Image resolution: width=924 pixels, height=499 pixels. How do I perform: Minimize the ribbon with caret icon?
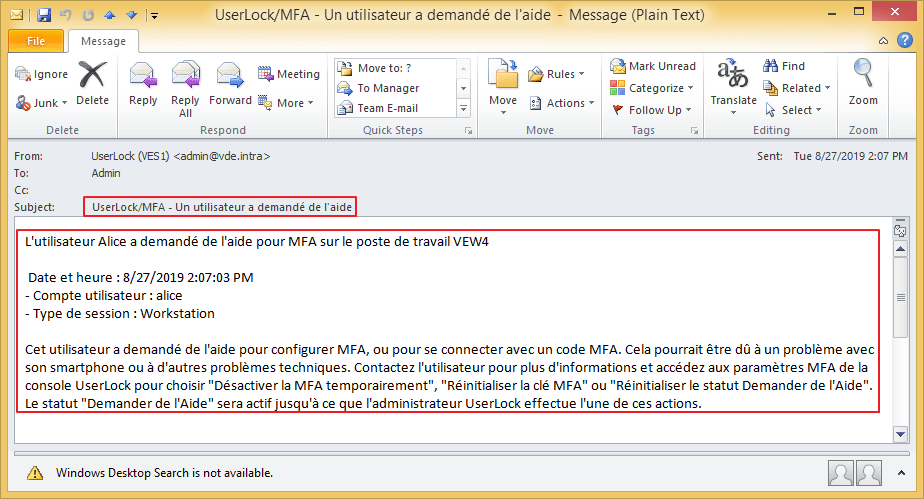click(883, 41)
